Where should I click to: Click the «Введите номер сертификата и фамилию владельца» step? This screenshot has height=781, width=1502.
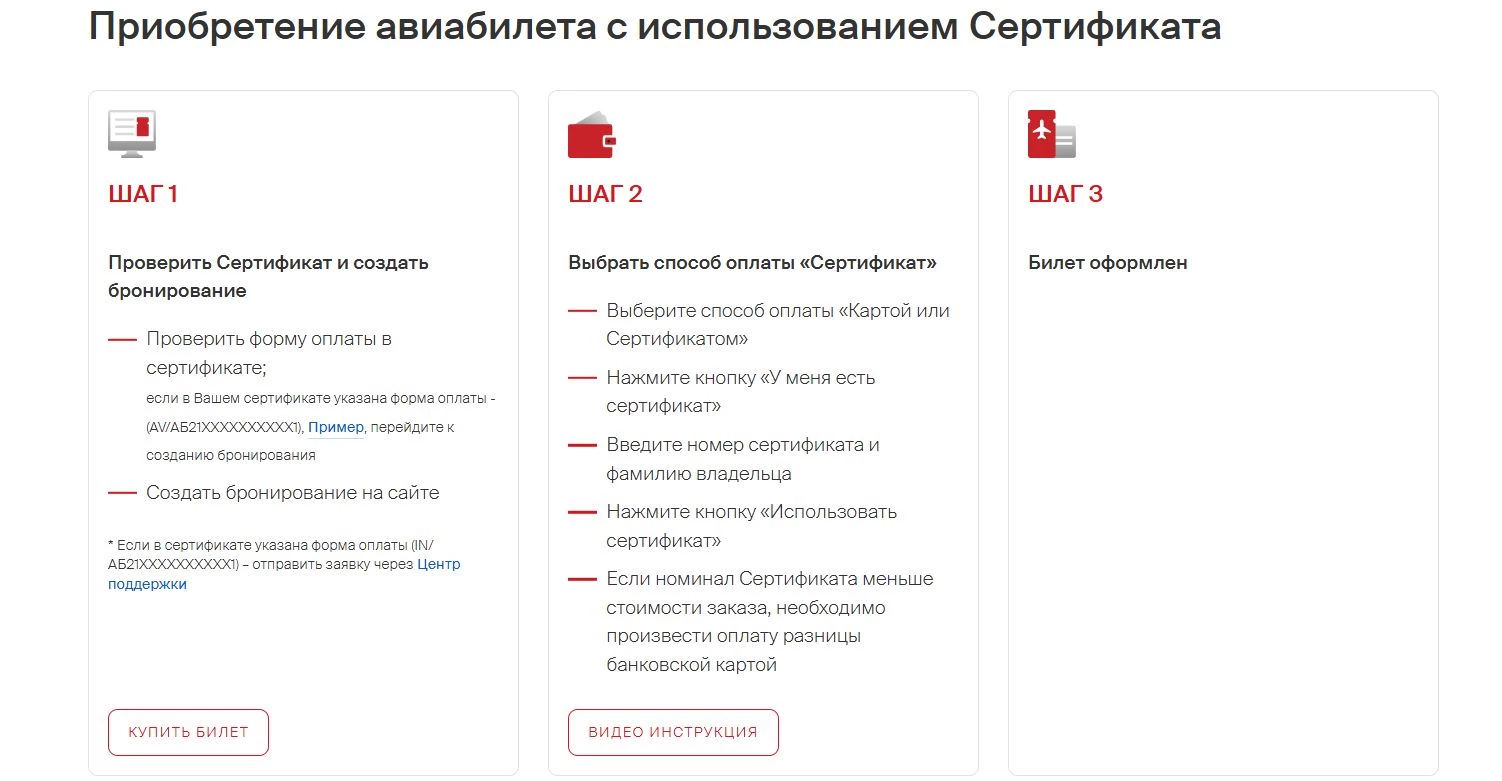742,458
